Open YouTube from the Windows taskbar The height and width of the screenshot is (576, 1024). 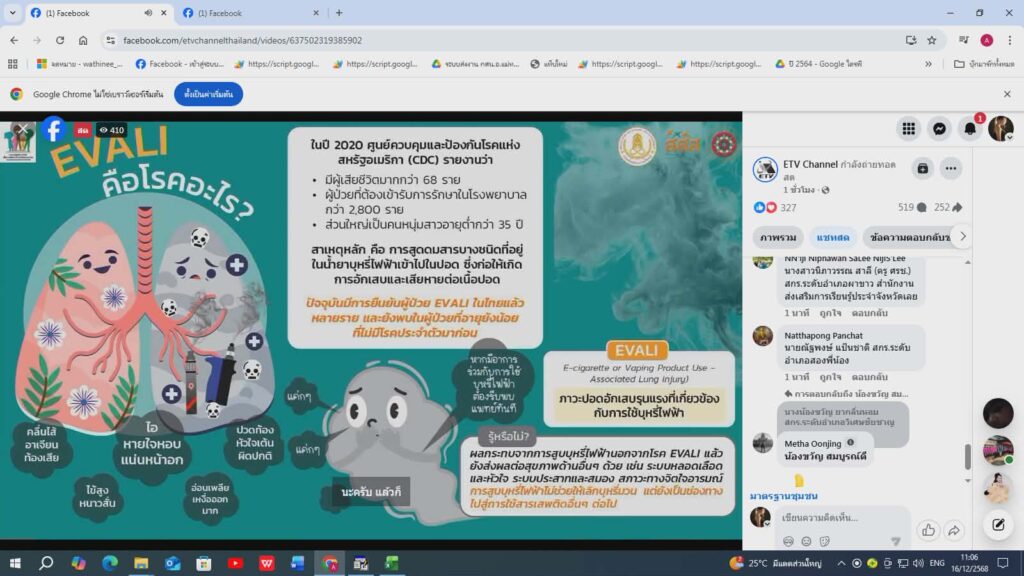point(235,563)
